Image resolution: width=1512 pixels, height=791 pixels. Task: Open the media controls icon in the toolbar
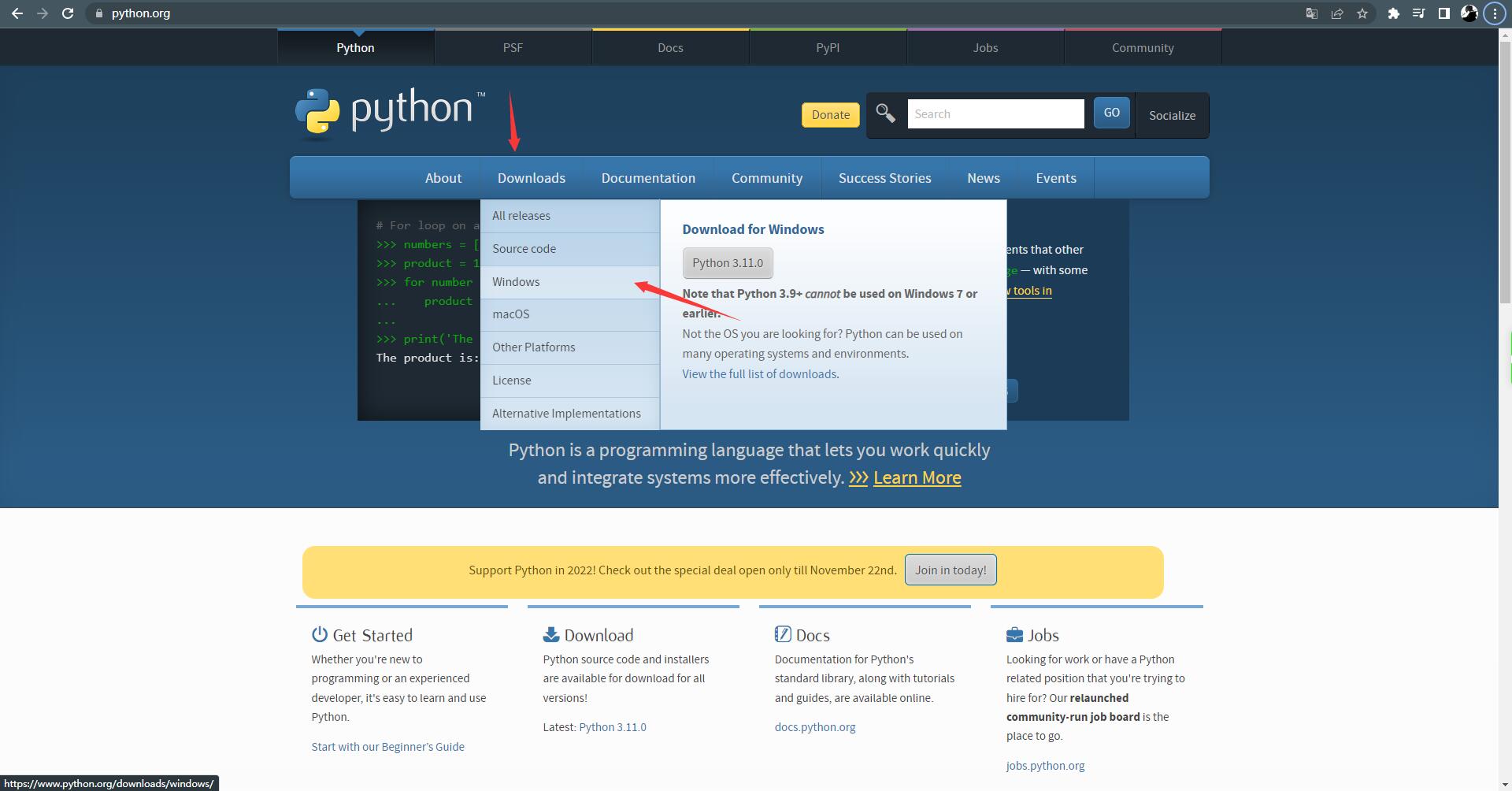[1419, 13]
